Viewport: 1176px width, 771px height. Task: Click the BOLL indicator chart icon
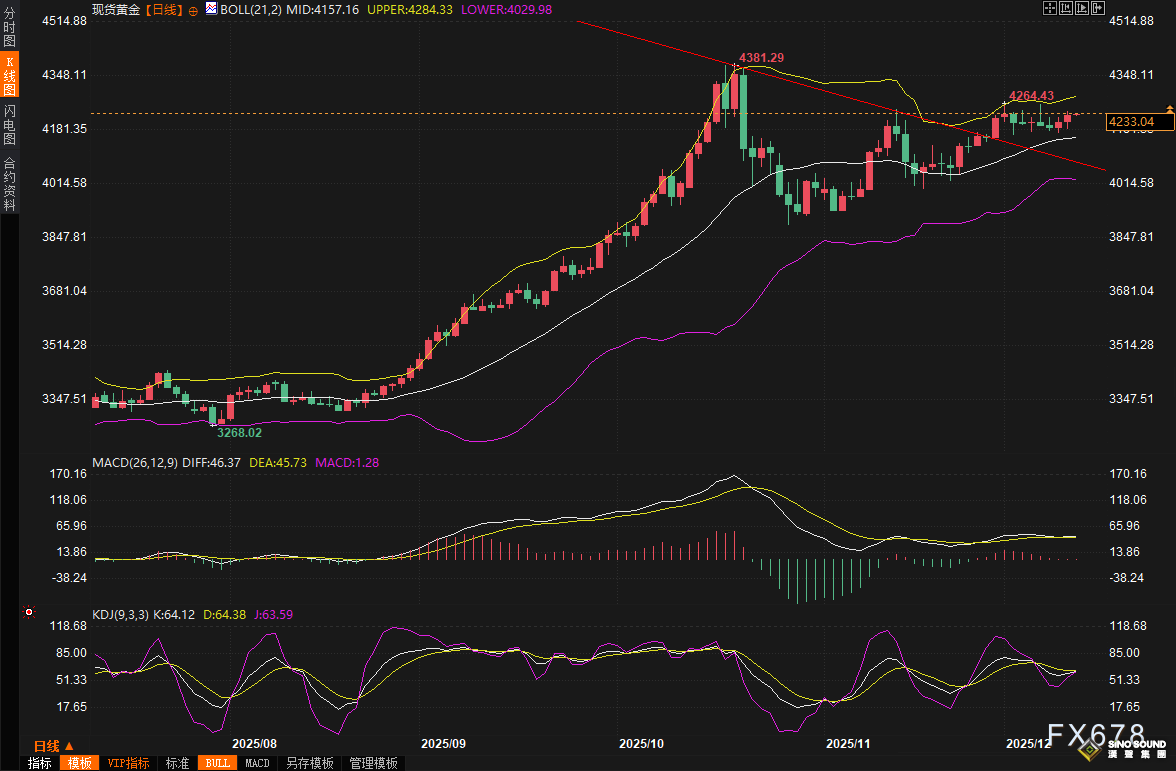tap(210, 9)
